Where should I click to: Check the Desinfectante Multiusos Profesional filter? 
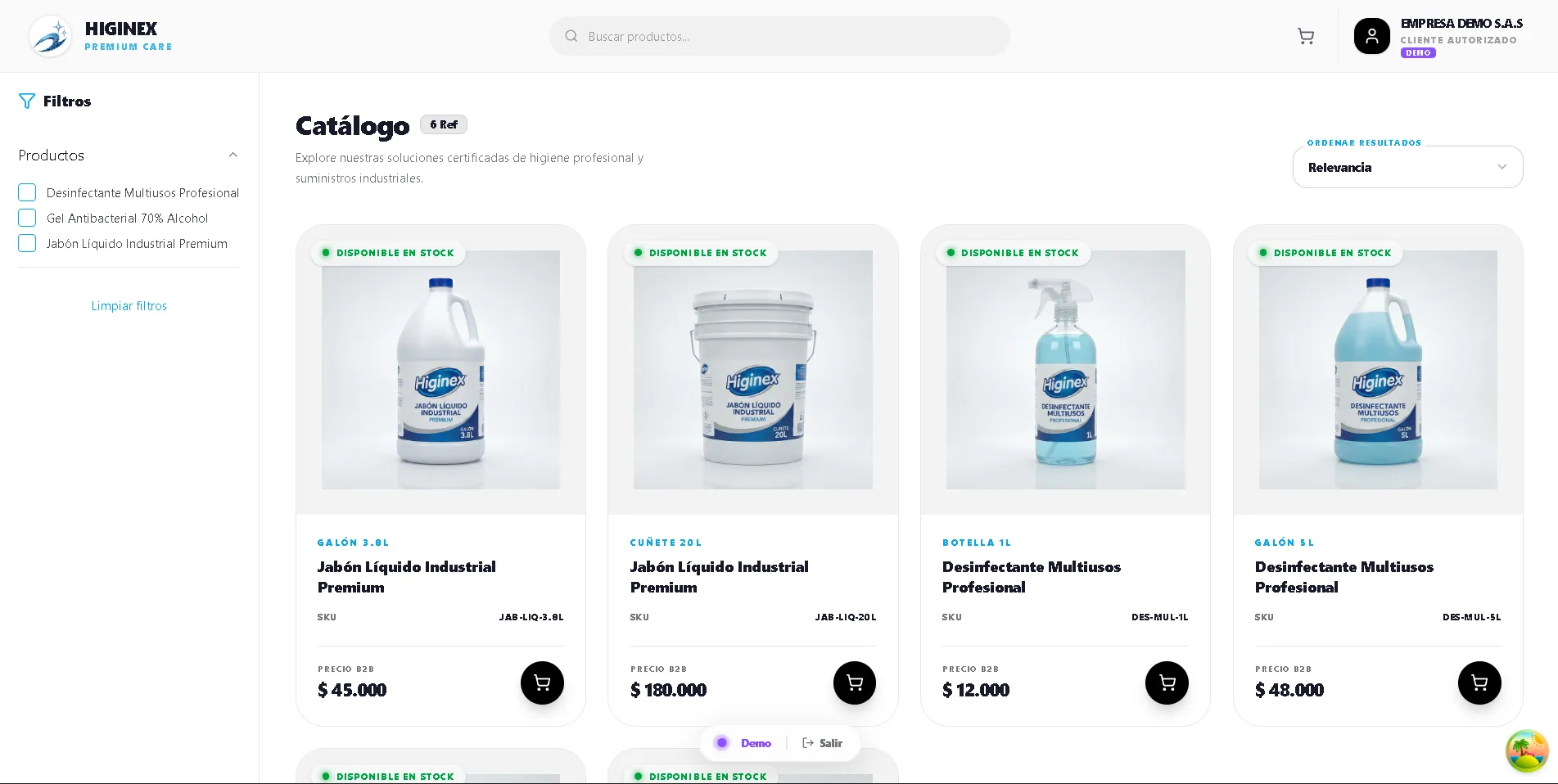(27, 191)
